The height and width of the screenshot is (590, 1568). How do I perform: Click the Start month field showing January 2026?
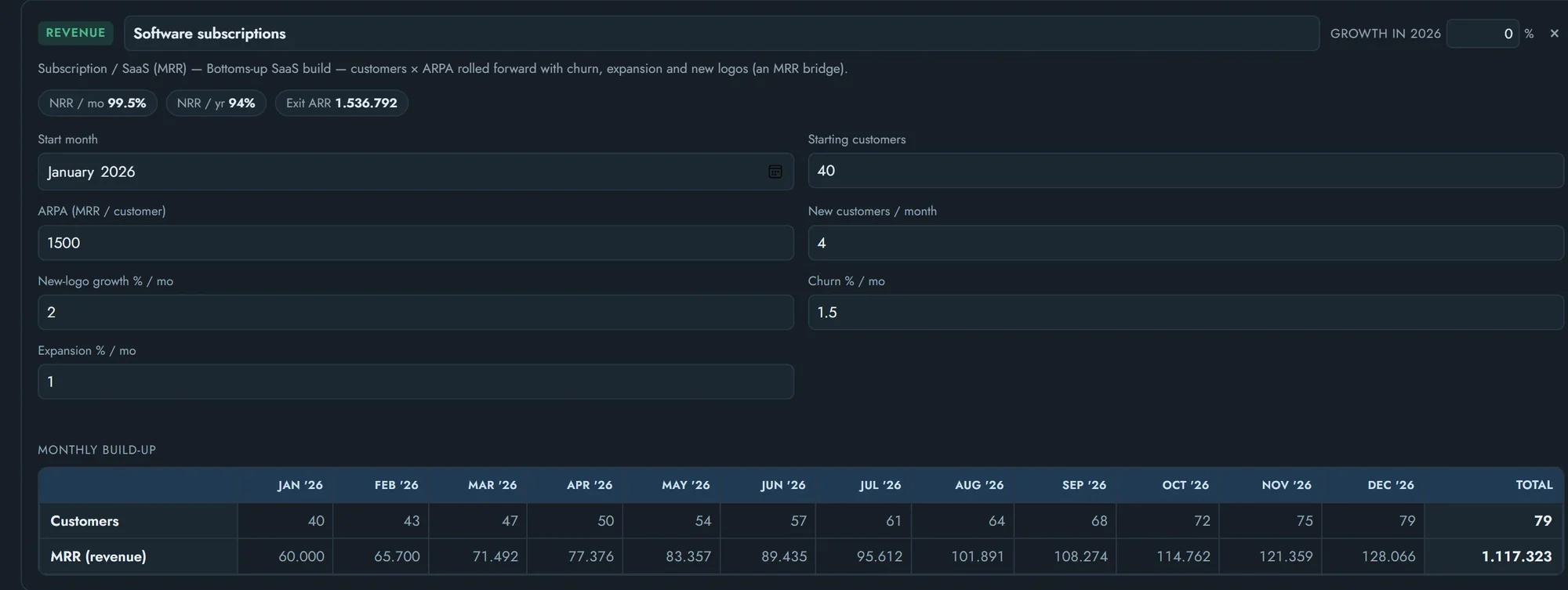tap(416, 172)
